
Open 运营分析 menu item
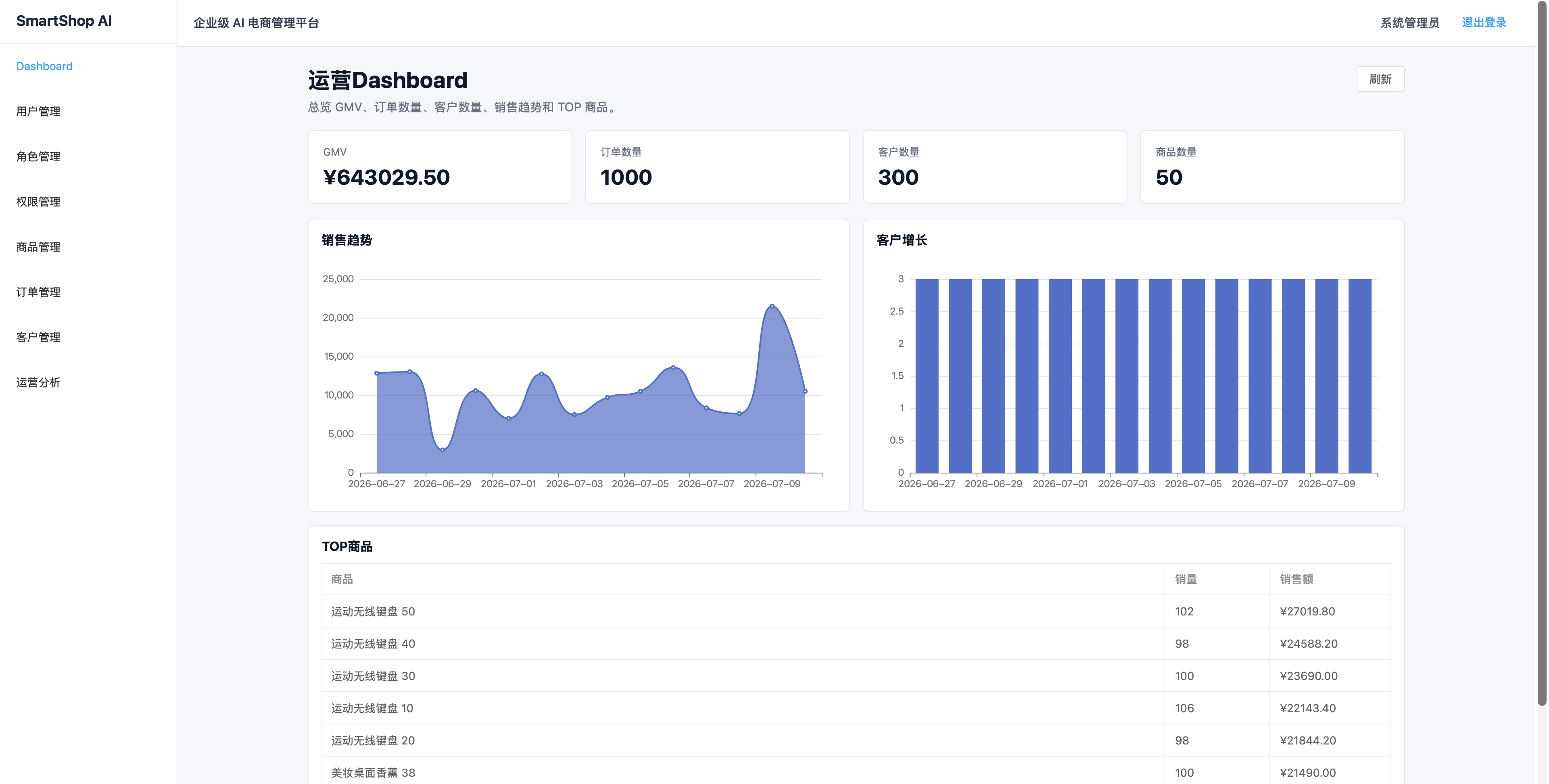point(38,382)
